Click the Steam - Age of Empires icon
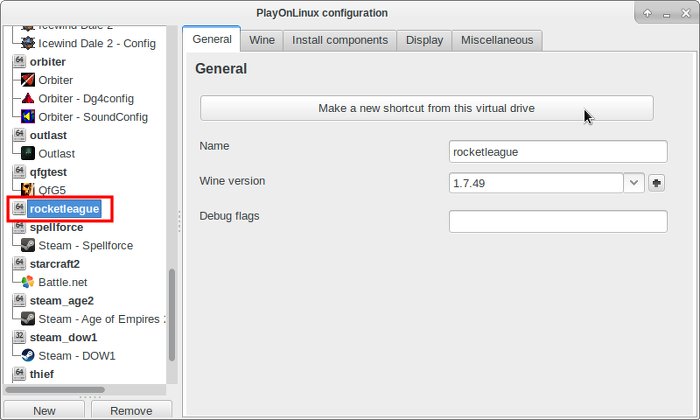Screen dimensions: 700x420 click(28, 318)
